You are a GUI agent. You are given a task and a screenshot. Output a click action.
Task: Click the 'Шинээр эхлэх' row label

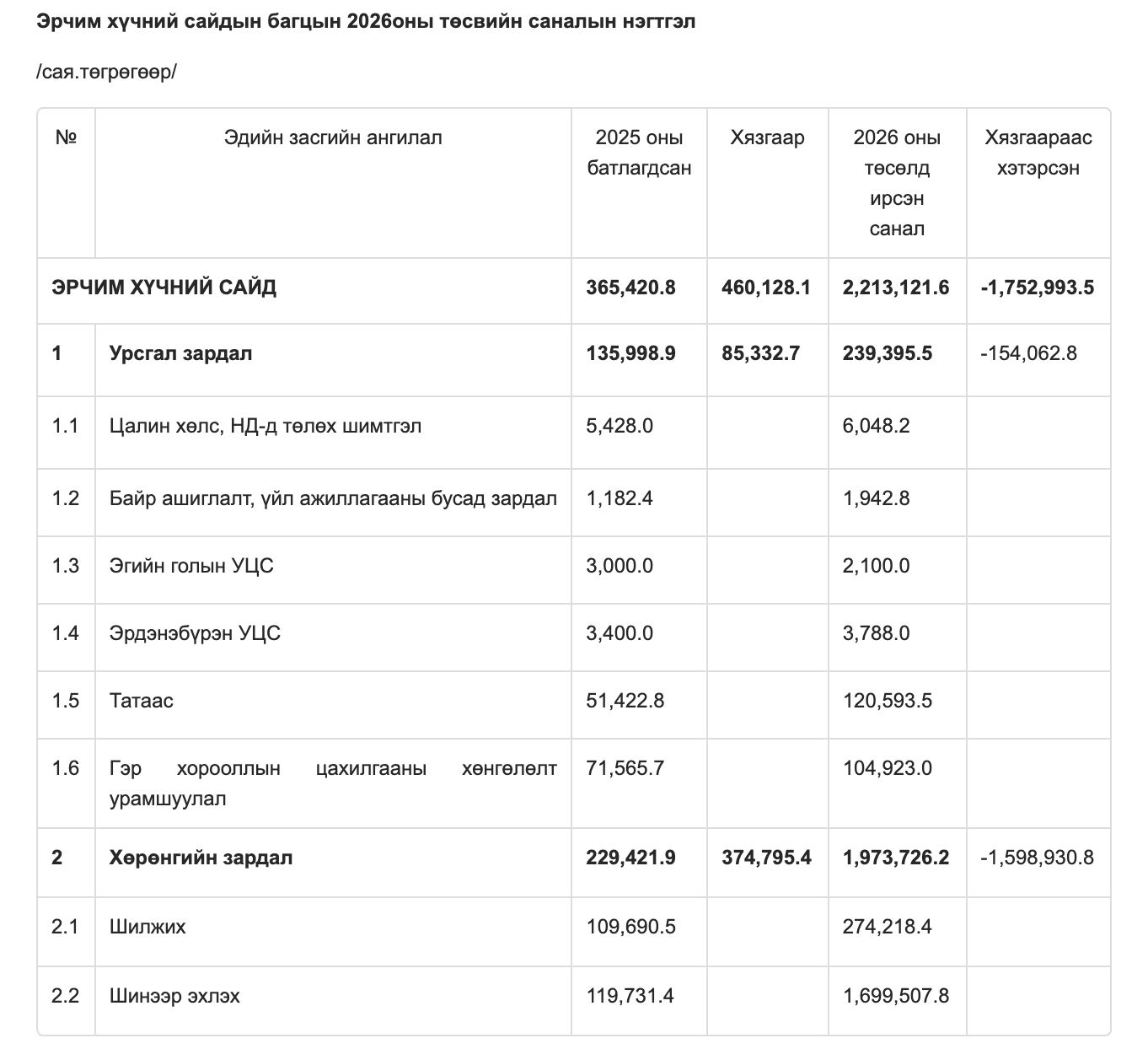click(x=174, y=996)
